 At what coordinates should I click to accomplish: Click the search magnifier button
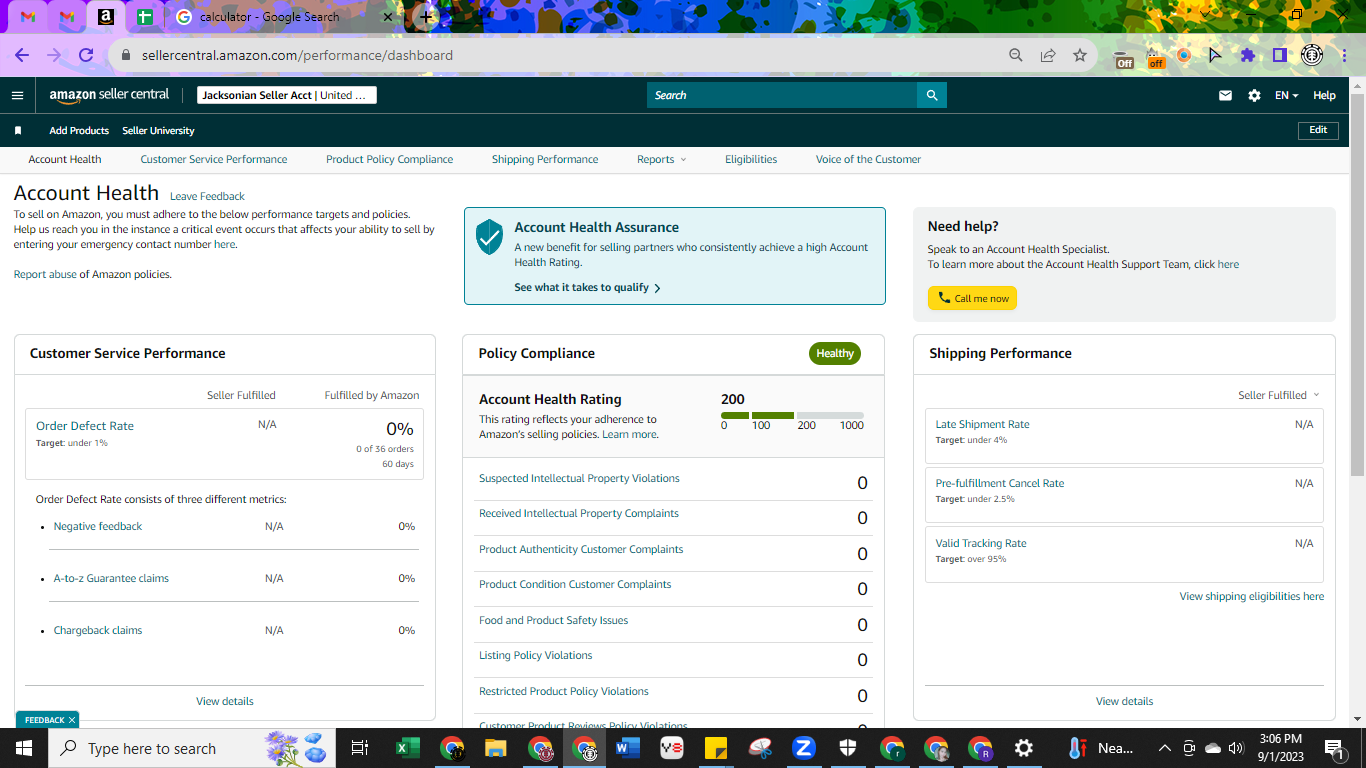coord(932,95)
